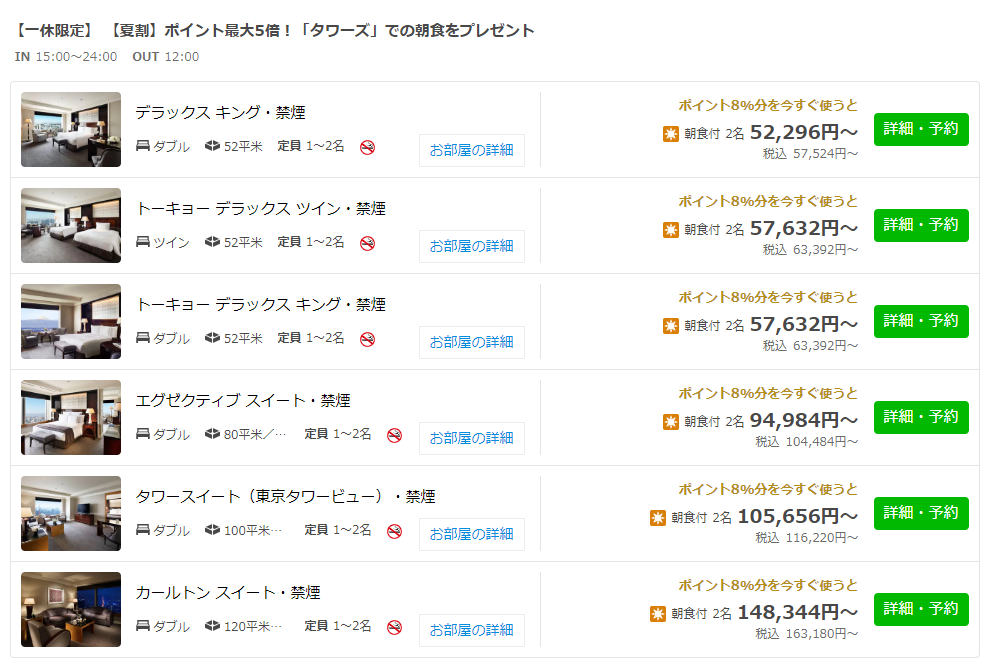The height and width of the screenshot is (666, 989).
Task: Open お部屋の詳細 for トーキョー デラックス キング
Action: 471,342
